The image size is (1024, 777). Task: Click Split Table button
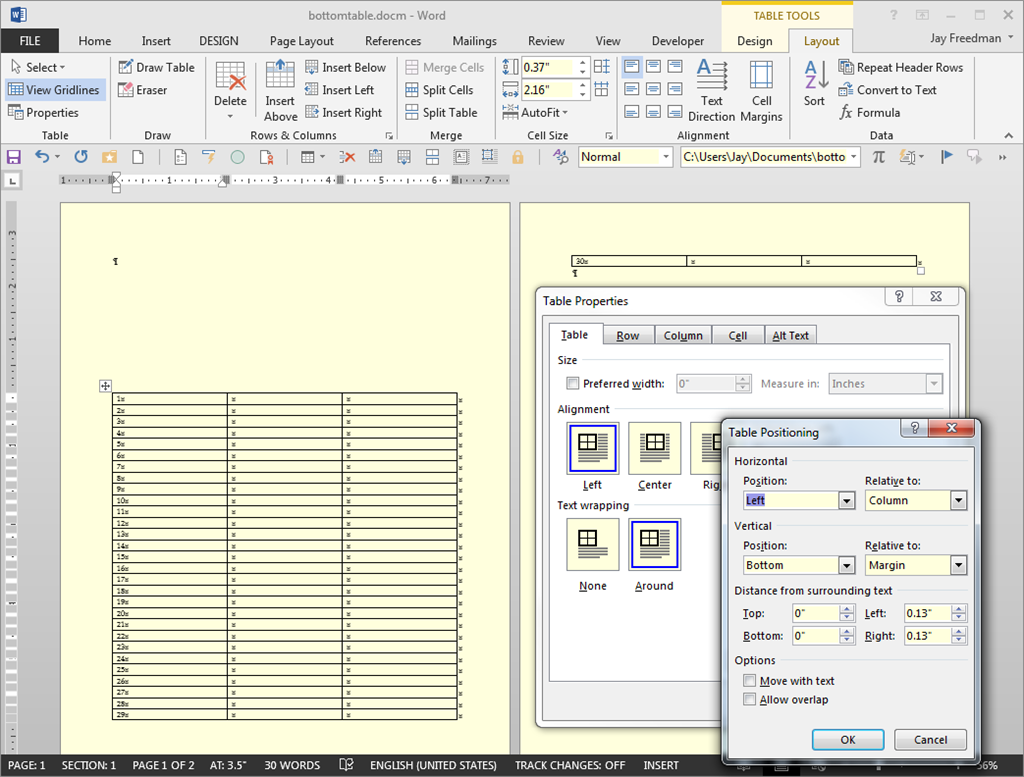[x=441, y=112]
